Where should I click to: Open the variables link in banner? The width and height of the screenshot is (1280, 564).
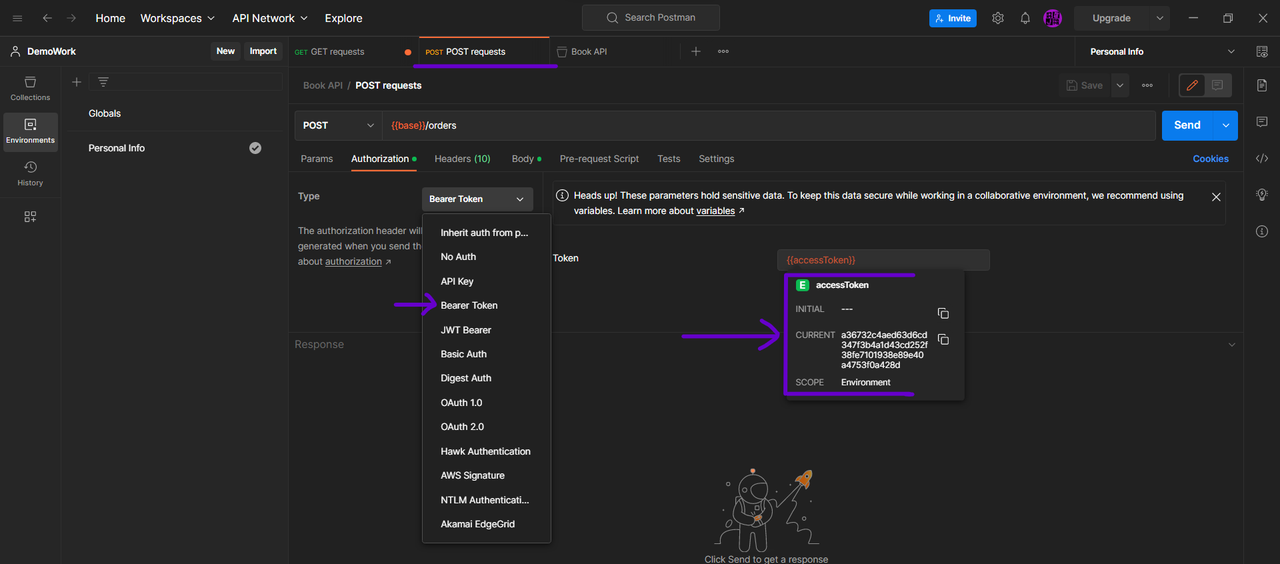715,211
